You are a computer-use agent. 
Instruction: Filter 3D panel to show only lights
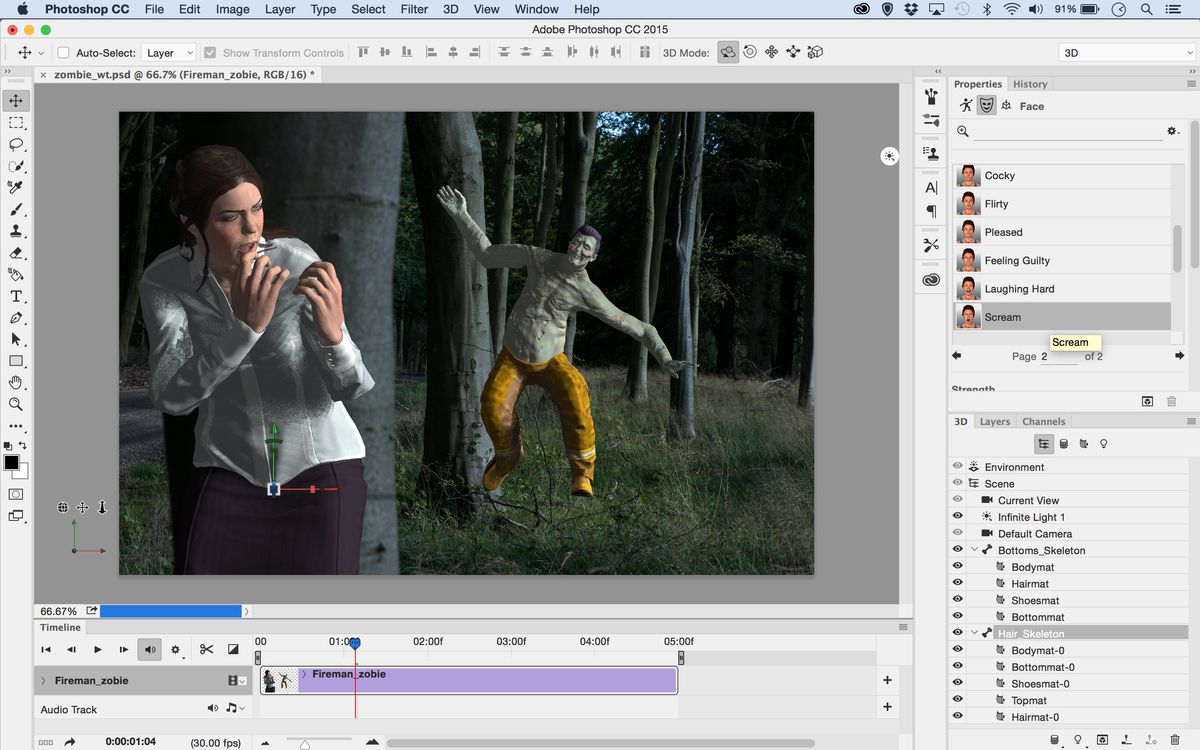tap(1103, 443)
